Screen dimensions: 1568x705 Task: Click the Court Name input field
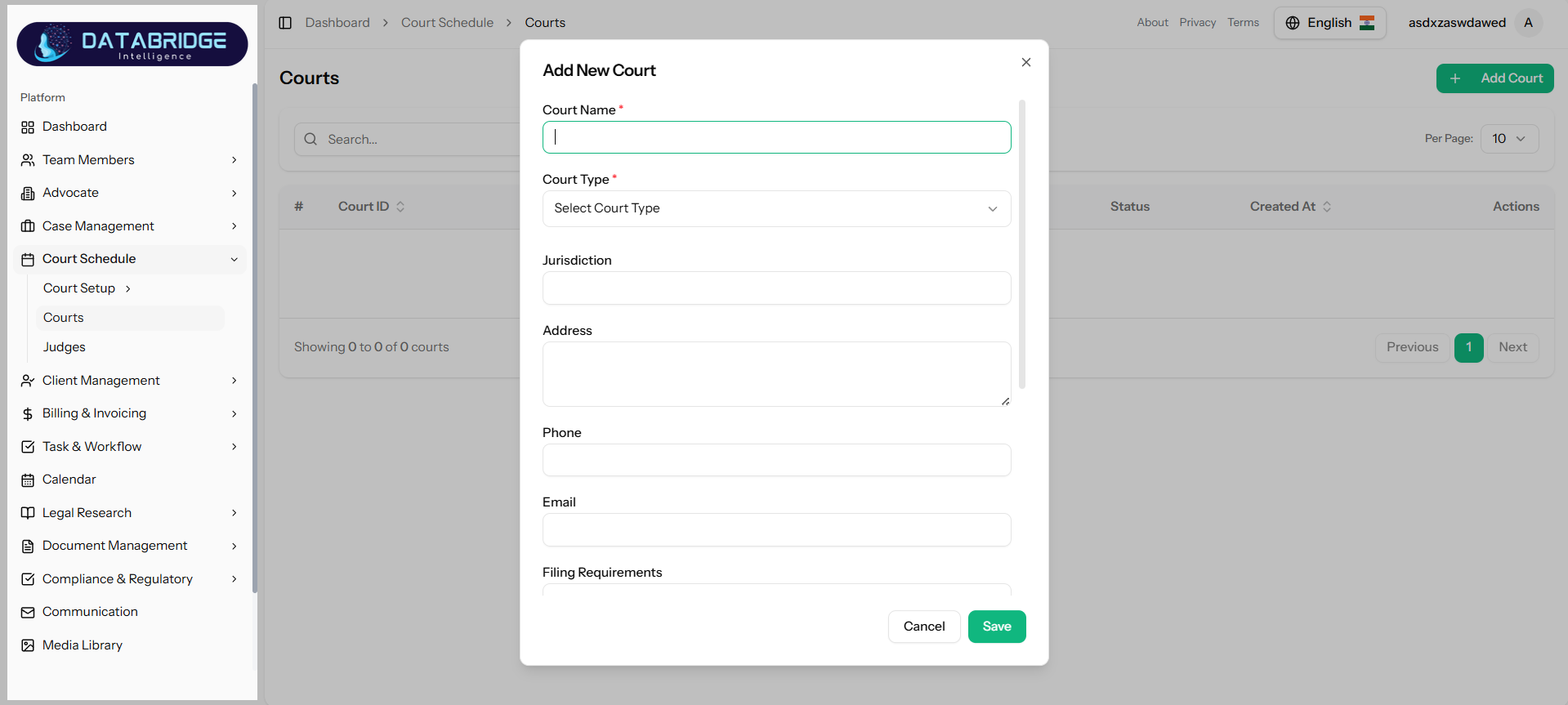click(776, 137)
